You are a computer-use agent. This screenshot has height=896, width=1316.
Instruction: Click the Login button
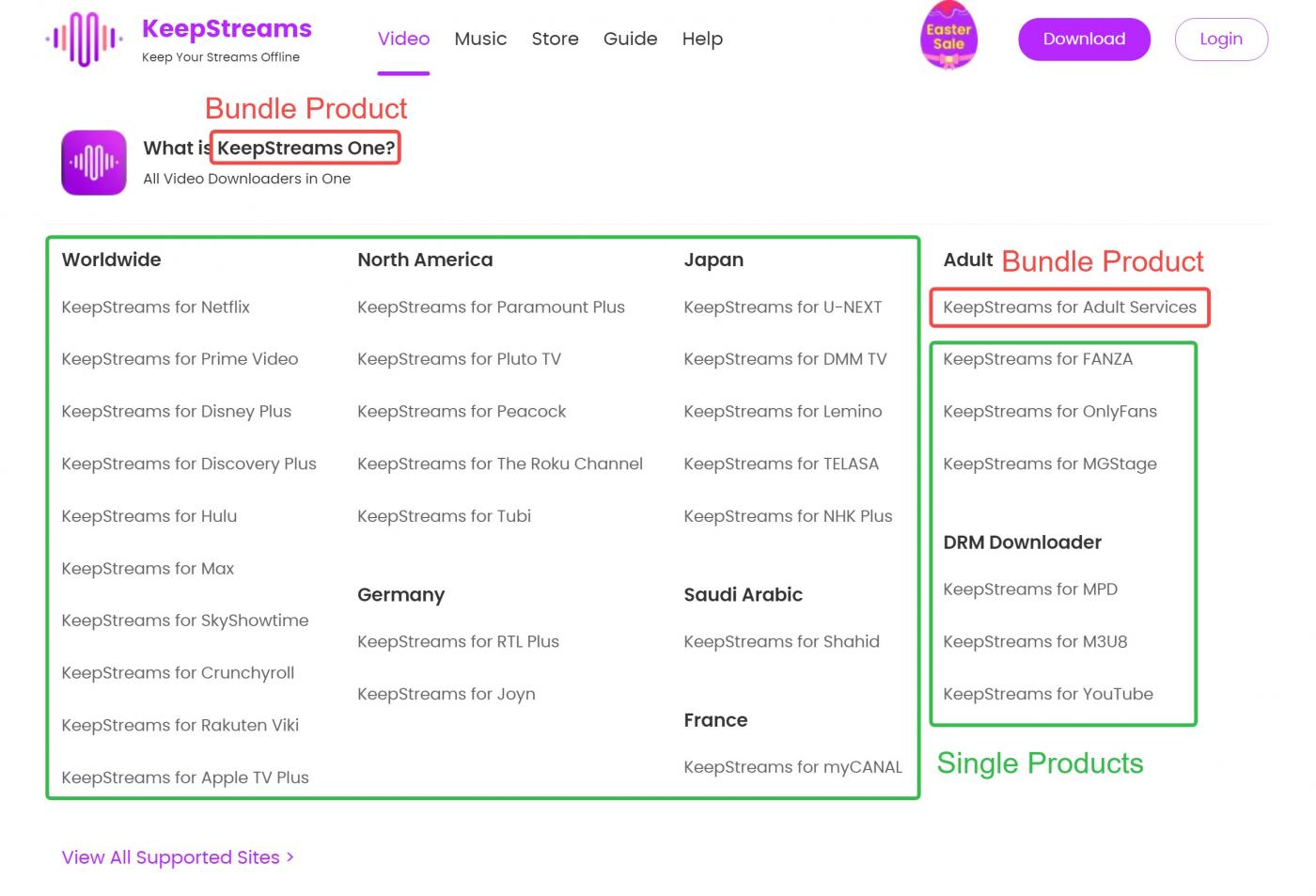[1220, 39]
